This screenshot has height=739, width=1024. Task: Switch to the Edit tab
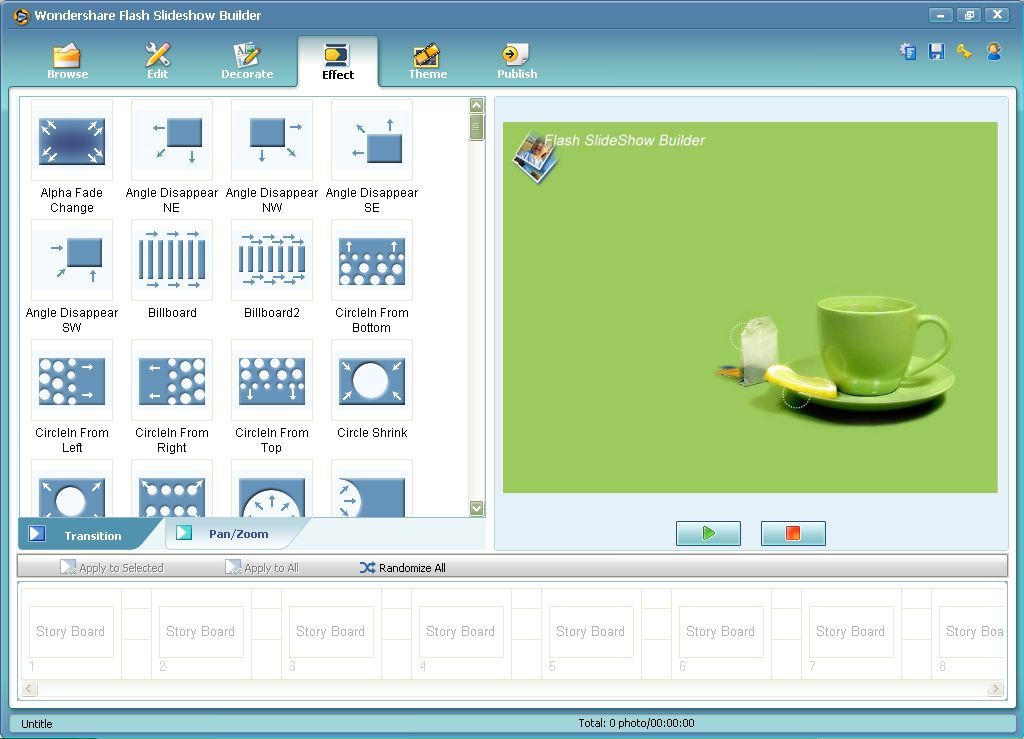click(157, 61)
